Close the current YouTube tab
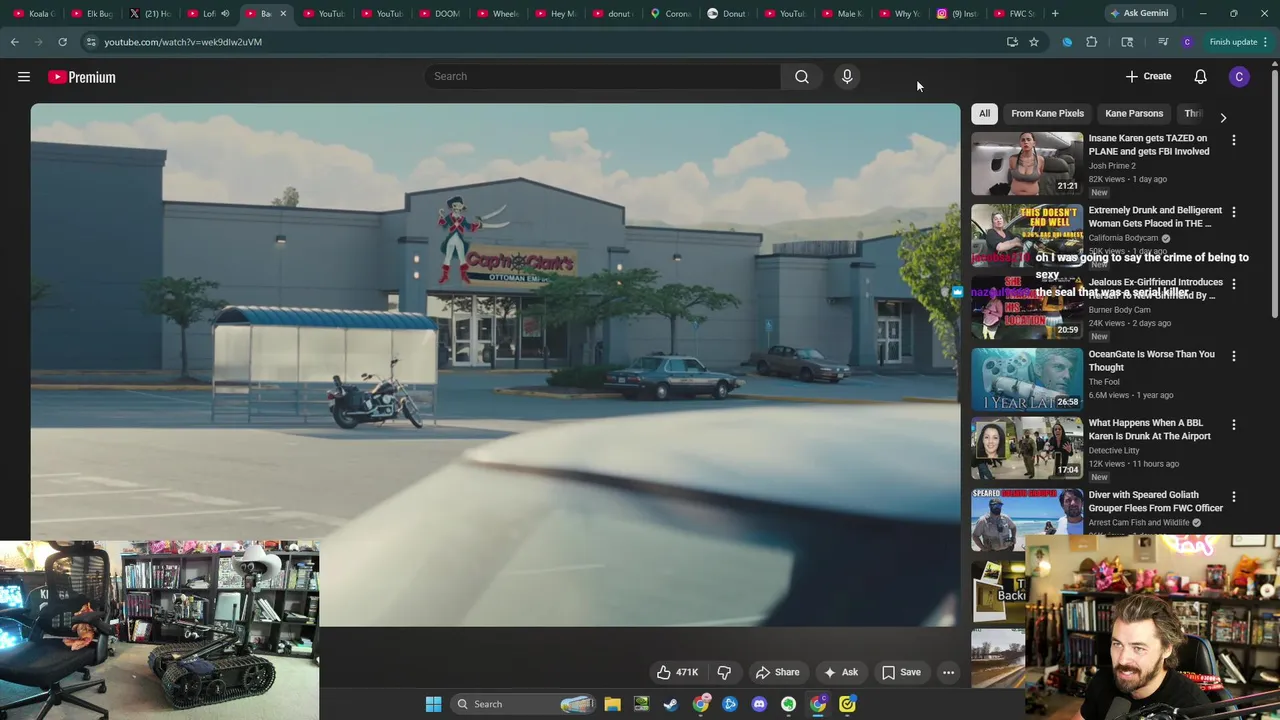 [283, 13]
